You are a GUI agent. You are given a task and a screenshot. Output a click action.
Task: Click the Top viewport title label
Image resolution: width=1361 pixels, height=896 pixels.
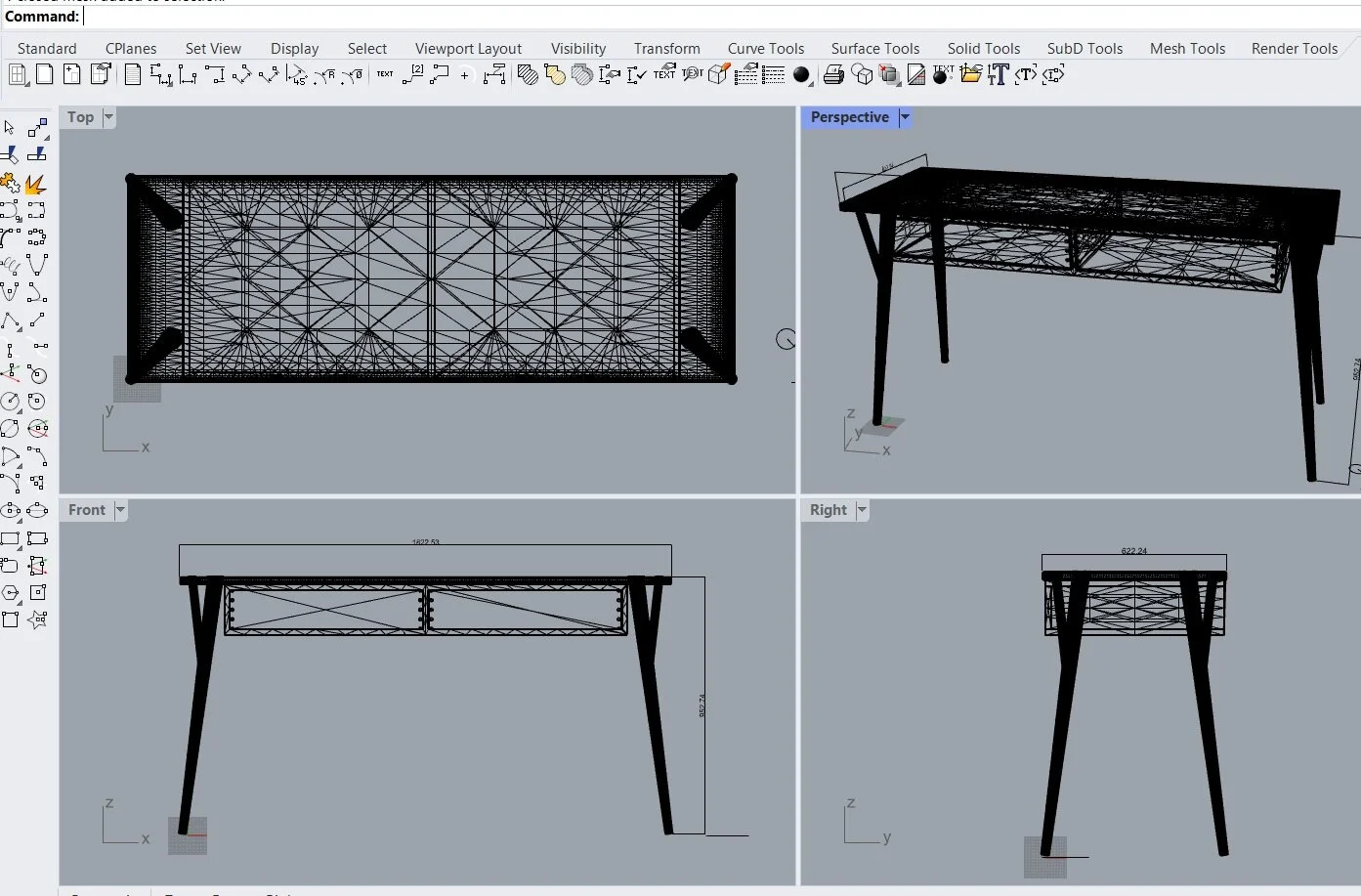pyautogui.click(x=81, y=117)
